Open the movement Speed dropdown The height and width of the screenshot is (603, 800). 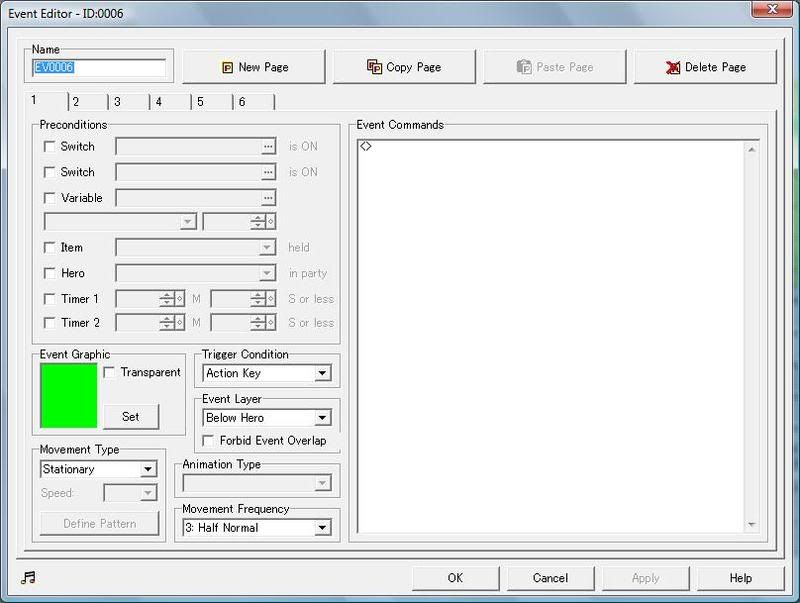tap(130, 493)
